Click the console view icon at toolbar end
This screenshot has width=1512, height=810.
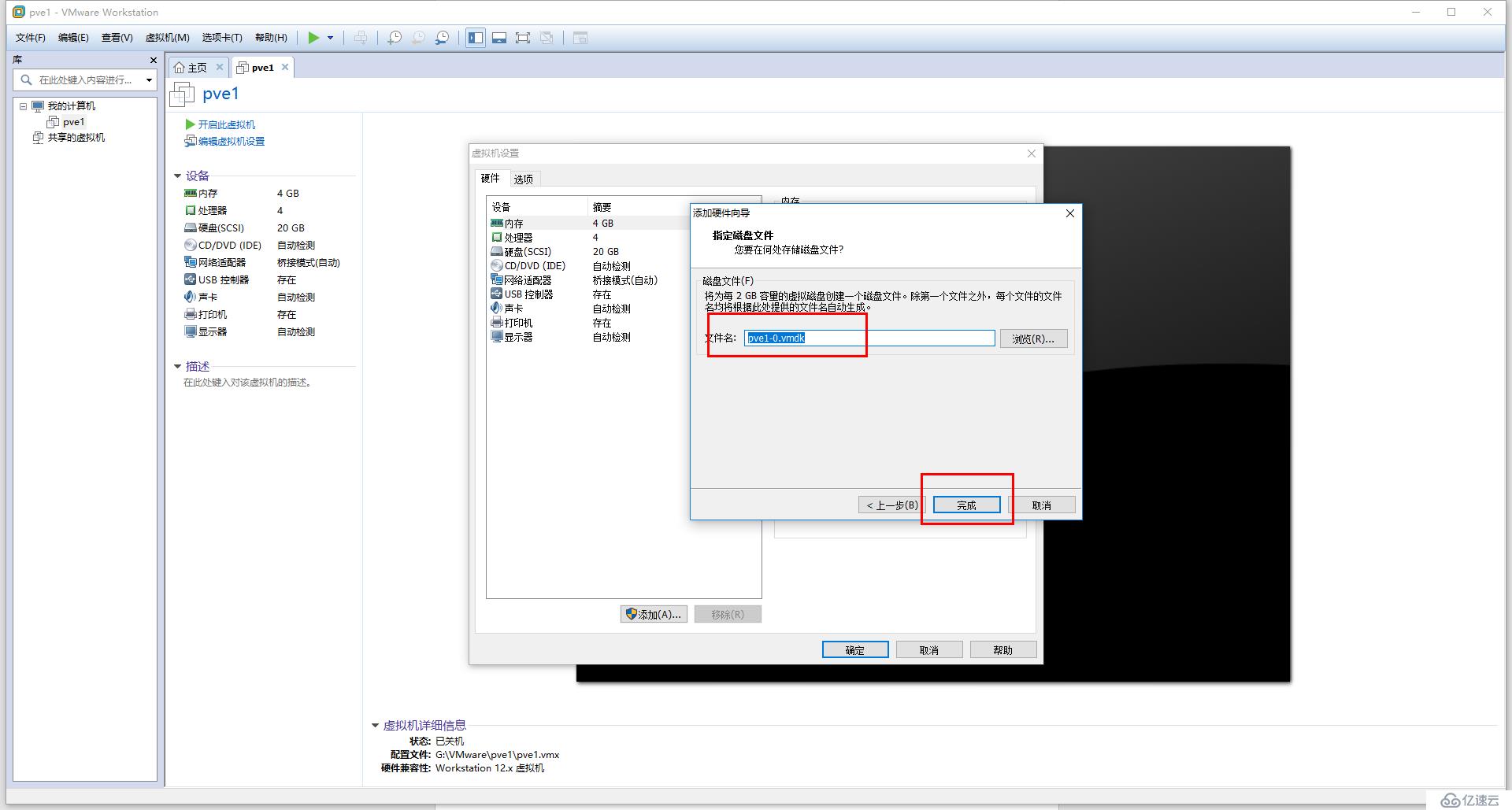pos(580,38)
